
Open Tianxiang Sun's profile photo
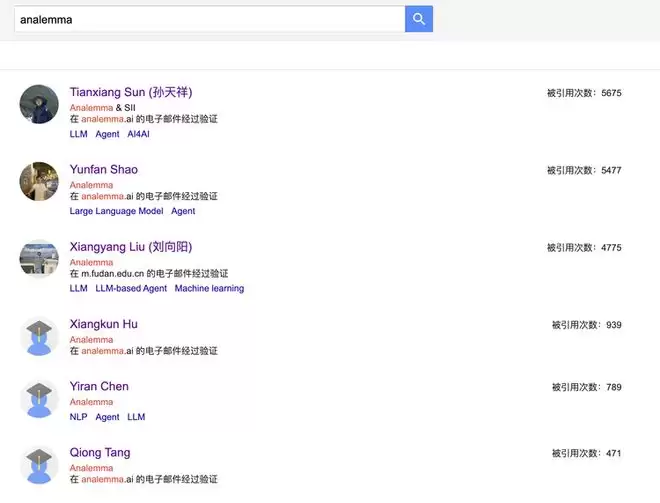(x=39, y=104)
